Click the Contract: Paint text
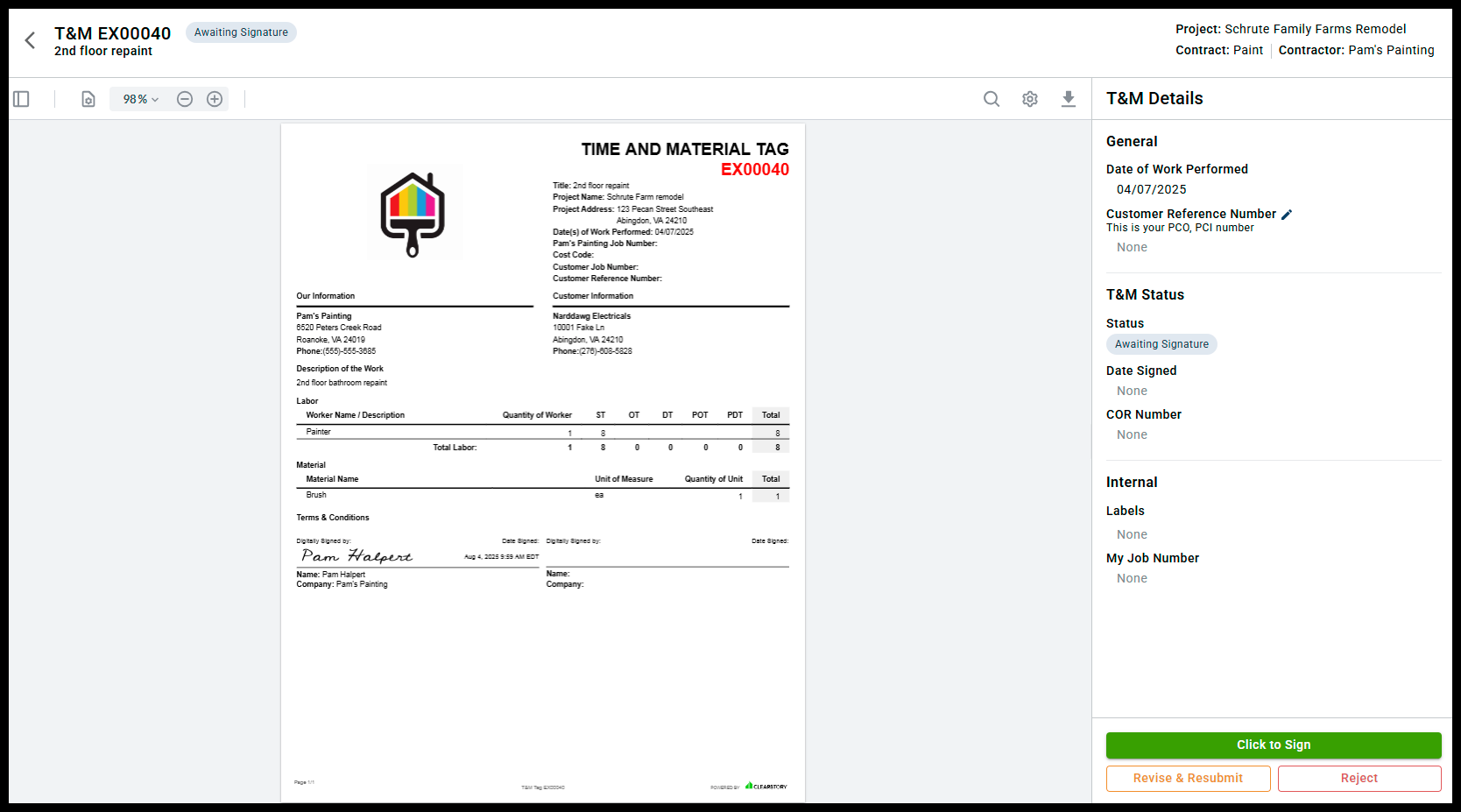This screenshot has height=812, width=1461. [x=1219, y=50]
